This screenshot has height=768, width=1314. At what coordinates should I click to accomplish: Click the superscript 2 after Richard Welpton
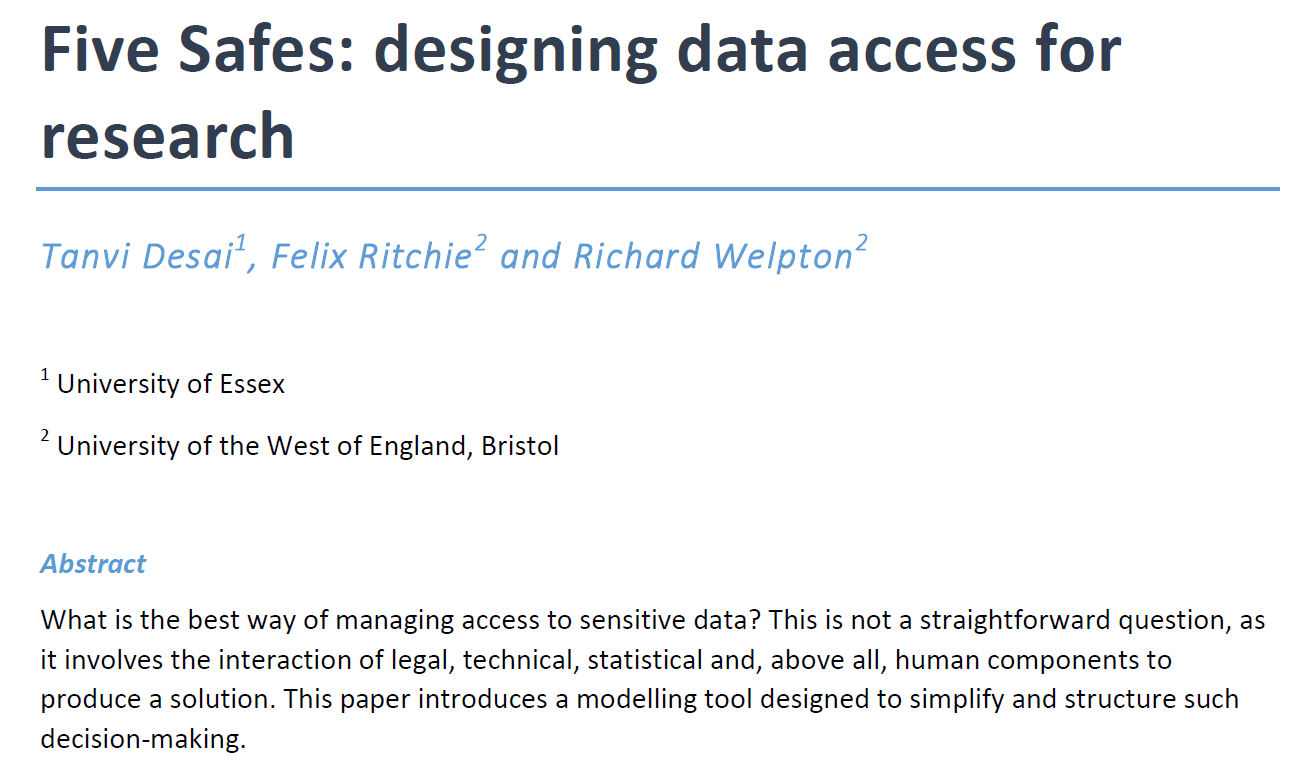click(x=861, y=243)
